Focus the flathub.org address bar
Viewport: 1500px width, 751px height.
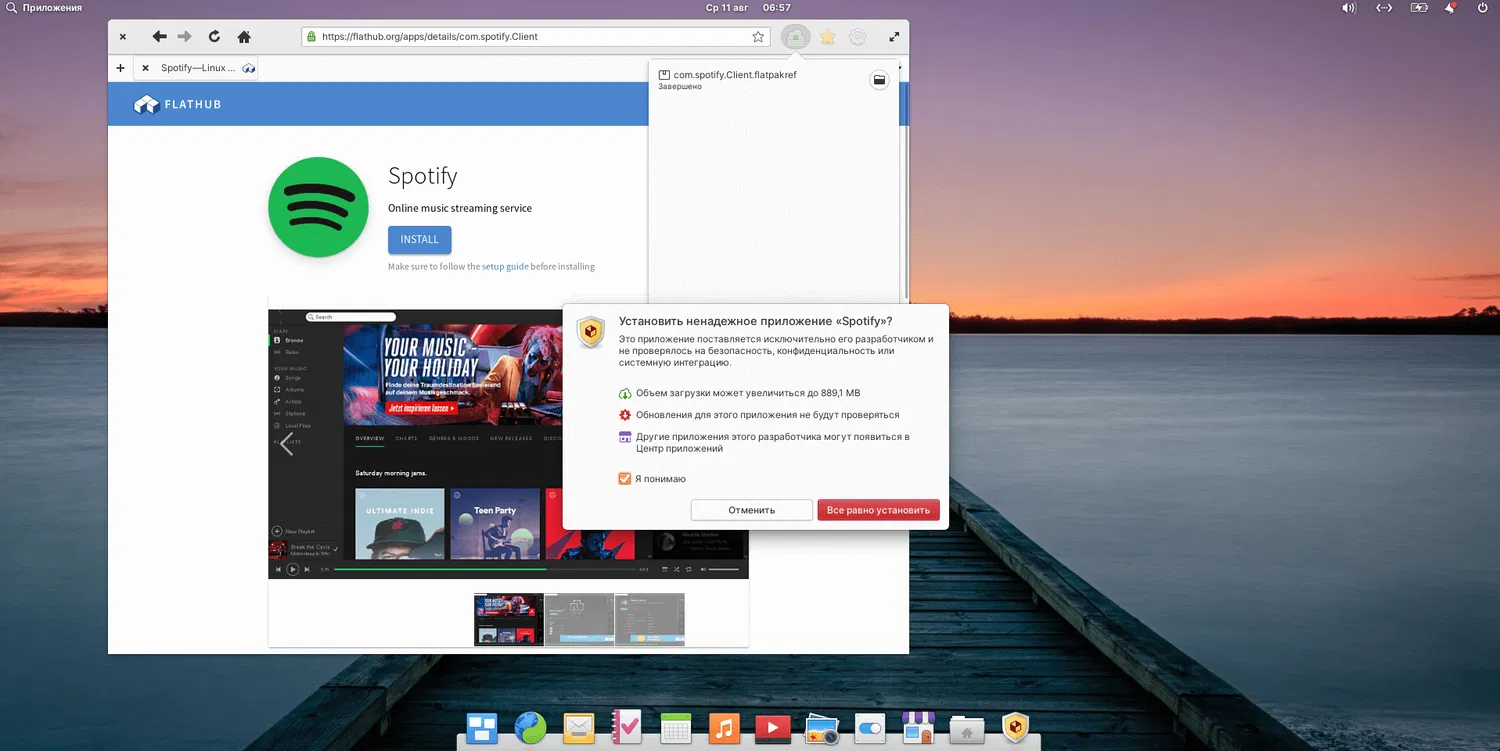click(536, 37)
